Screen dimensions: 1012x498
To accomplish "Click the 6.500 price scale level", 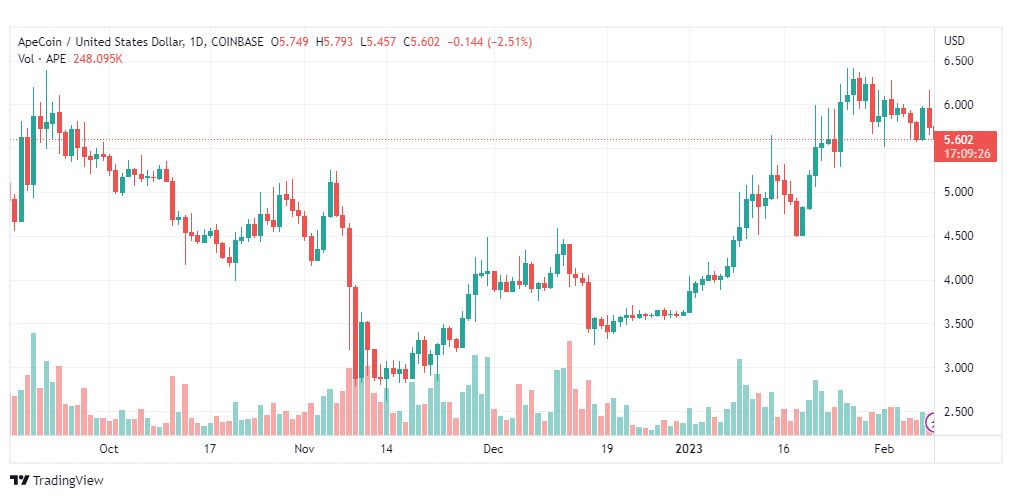I will coord(958,61).
